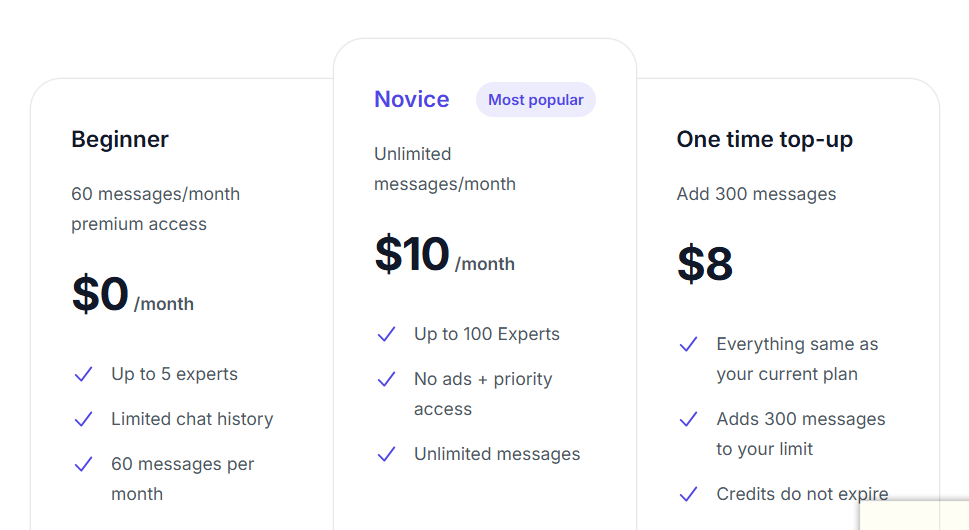Viewport: 969px width, 530px height.
Task: Click the Most popular badge
Action: (536, 99)
